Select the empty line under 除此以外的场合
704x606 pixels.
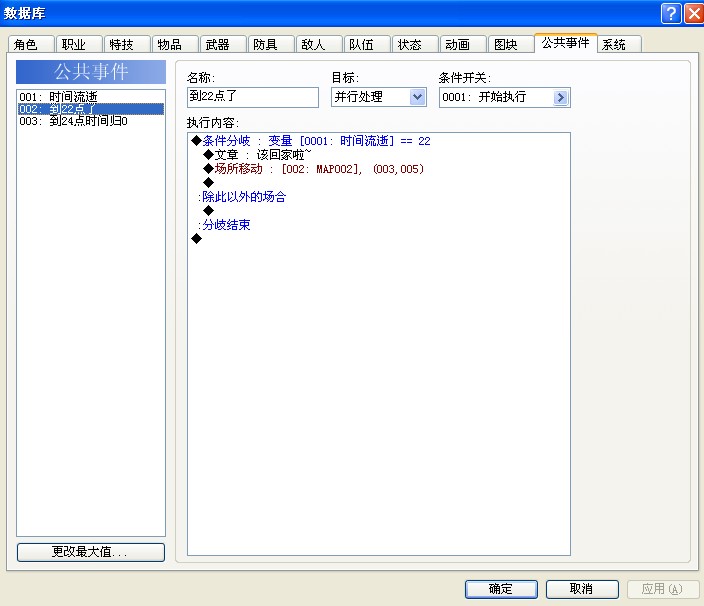coord(208,211)
